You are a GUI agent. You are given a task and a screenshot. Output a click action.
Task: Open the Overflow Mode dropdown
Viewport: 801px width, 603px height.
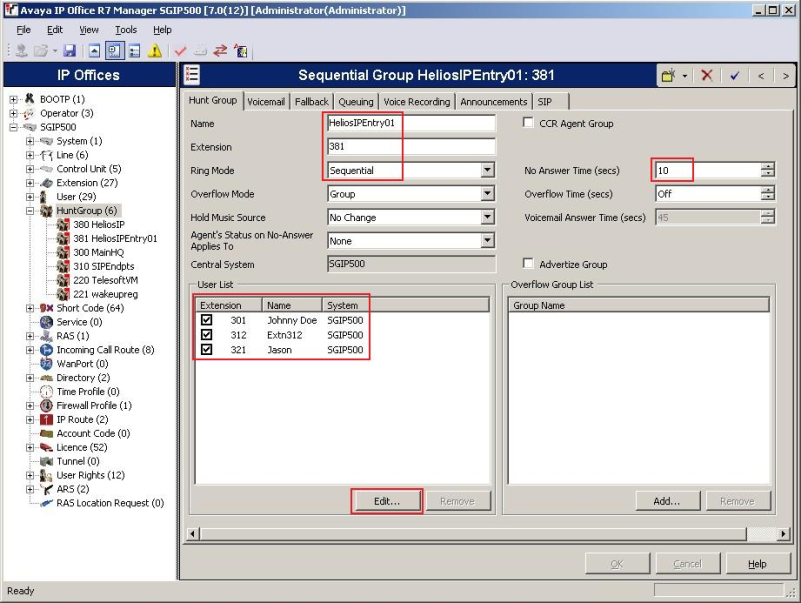[487, 194]
